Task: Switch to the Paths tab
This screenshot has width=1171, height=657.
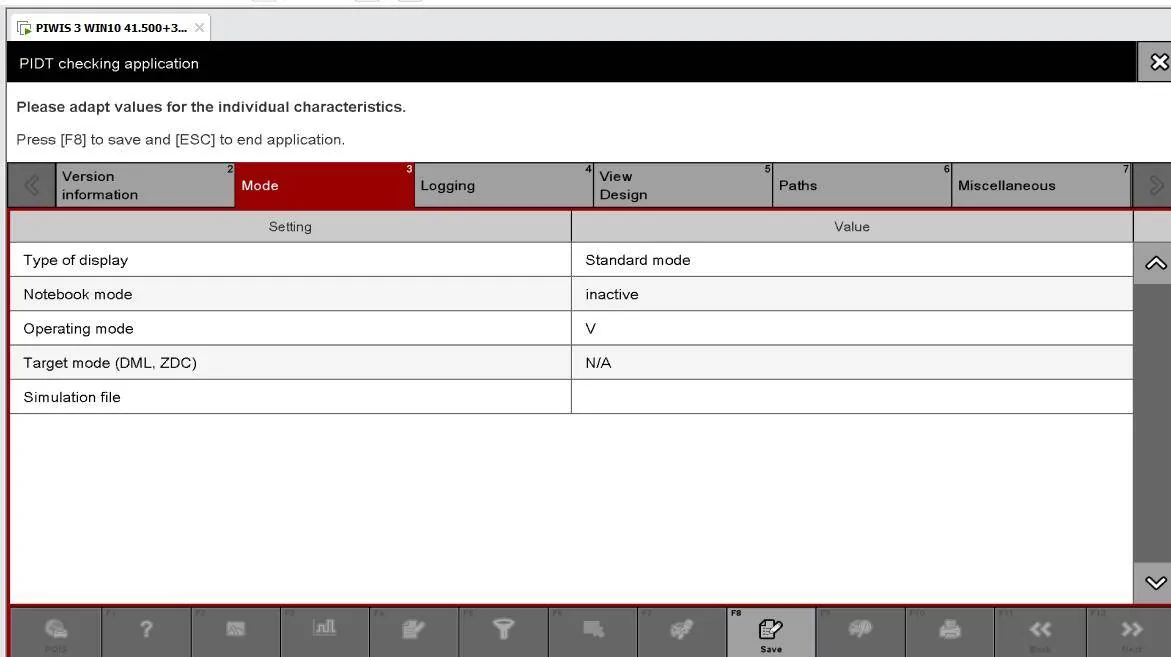Action: [x=862, y=185]
